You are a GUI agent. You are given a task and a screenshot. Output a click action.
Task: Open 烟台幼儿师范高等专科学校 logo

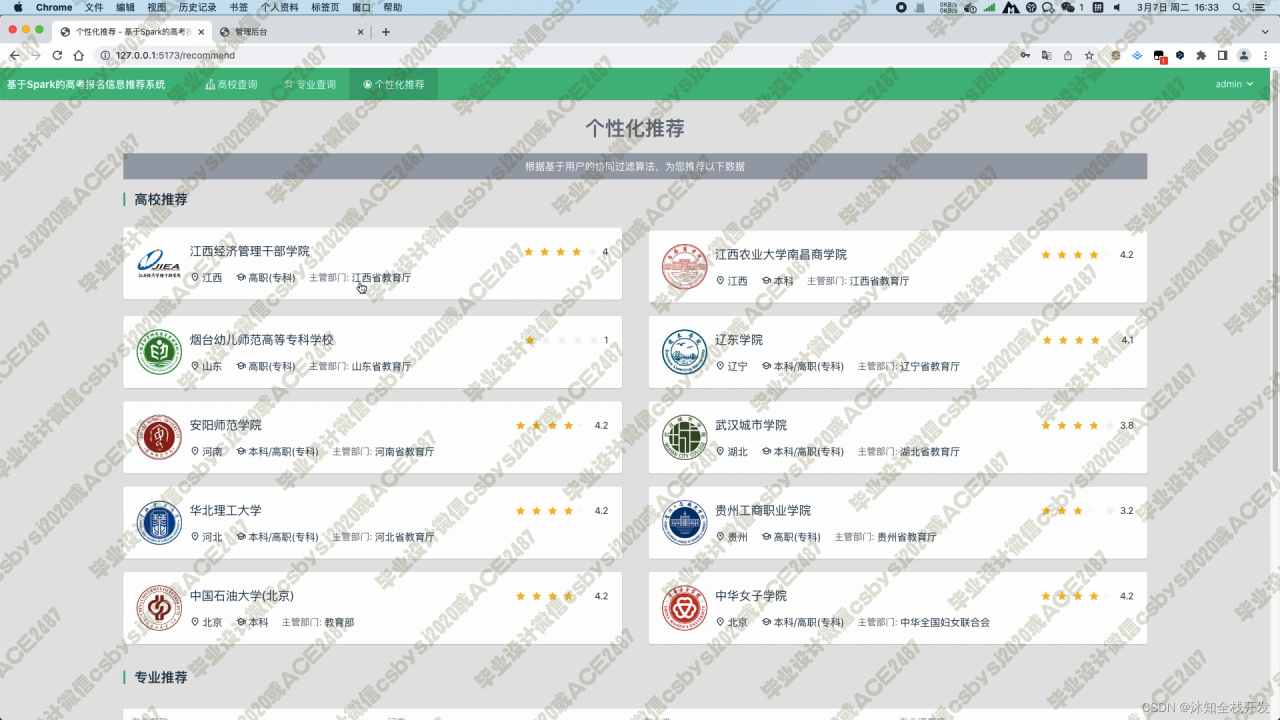(x=159, y=352)
